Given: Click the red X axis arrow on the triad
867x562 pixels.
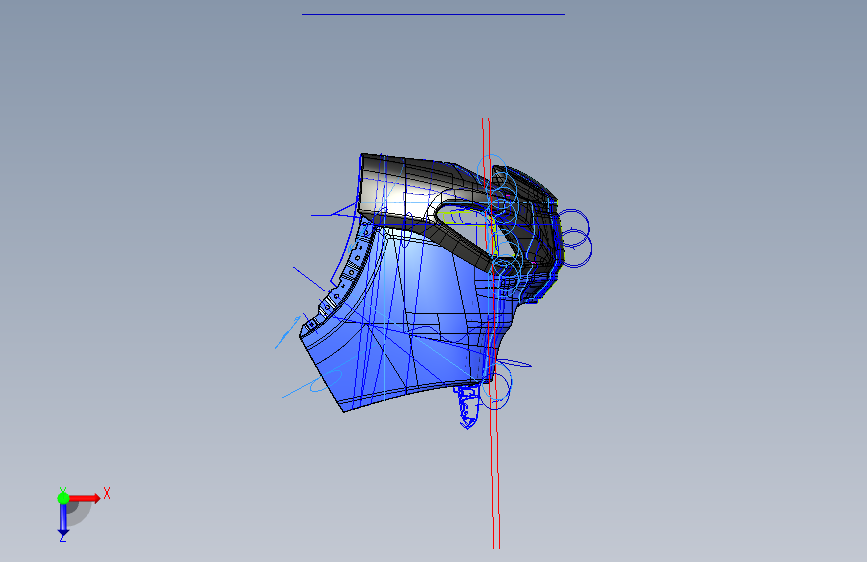Looking at the screenshot, I should pyautogui.click(x=84, y=498).
